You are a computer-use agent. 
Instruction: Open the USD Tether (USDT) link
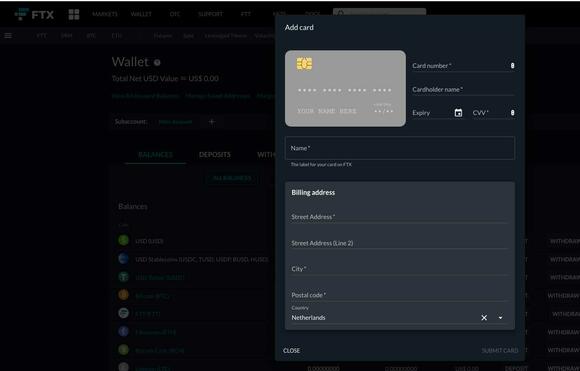pyautogui.click(x=160, y=277)
